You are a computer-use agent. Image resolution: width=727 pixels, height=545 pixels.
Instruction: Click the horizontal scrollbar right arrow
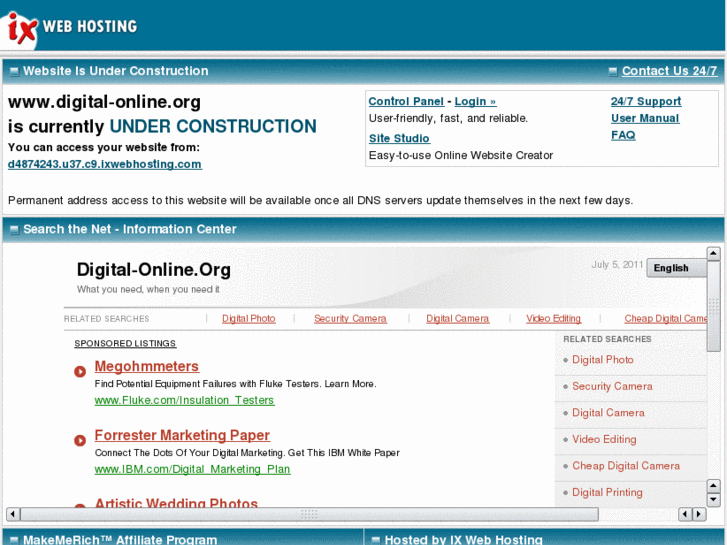[699, 514]
